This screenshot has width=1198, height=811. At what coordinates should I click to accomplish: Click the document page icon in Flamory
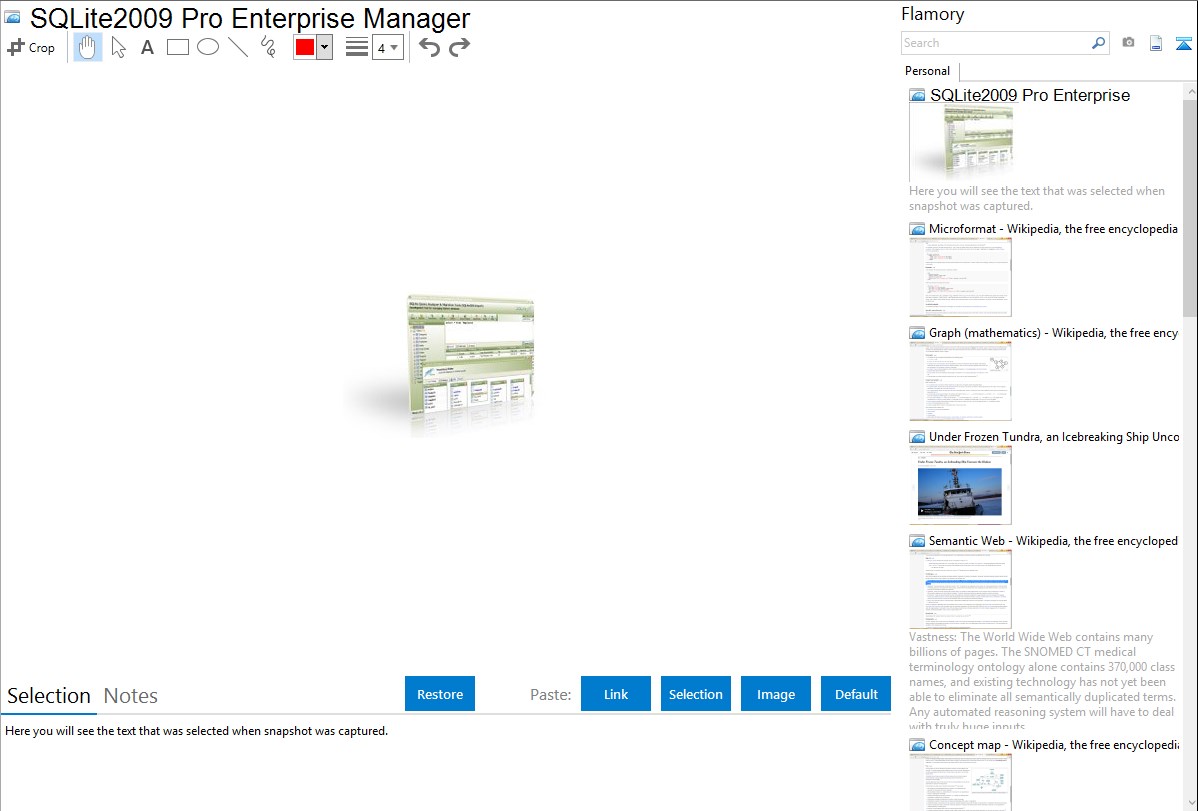pyautogui.click(x=1156, y=43)
